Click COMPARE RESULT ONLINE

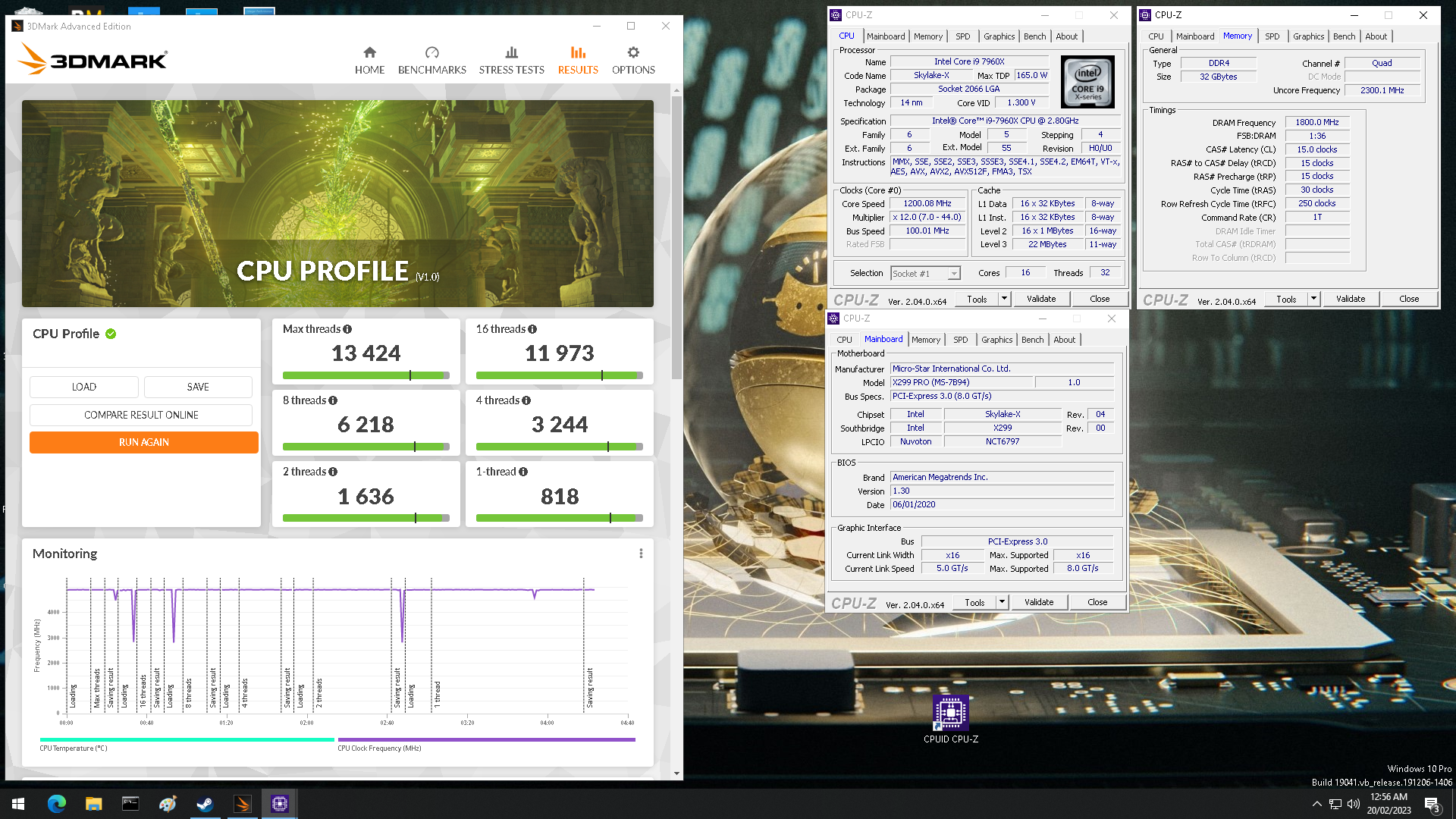click(141, 415)
